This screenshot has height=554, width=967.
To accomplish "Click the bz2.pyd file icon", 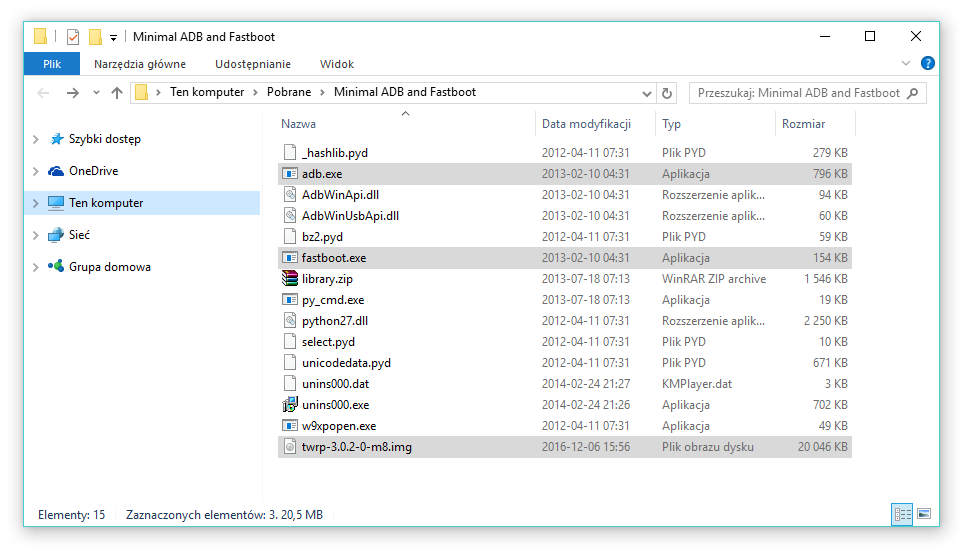I will tap(290, 236).
